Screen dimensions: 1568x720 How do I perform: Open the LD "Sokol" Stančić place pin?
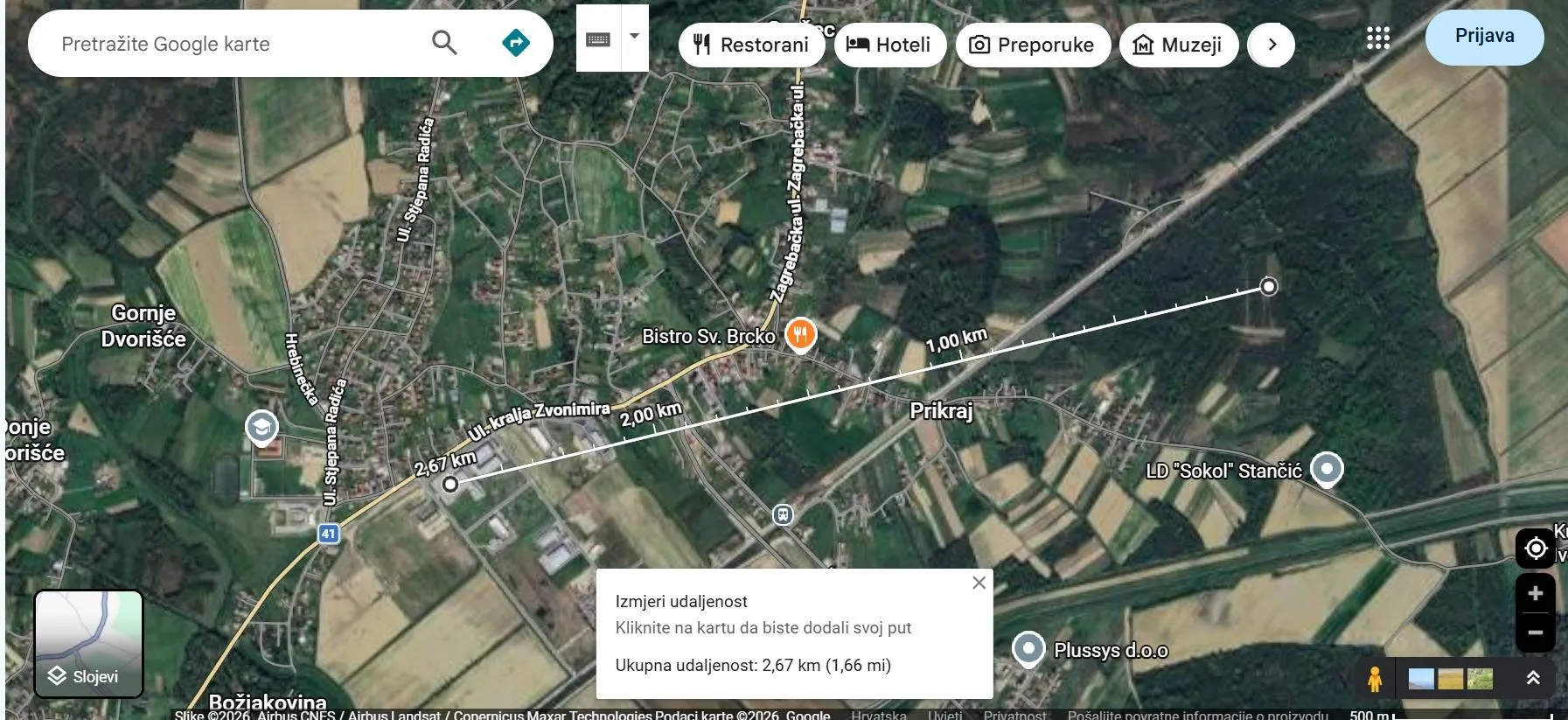coord(1327,469)
